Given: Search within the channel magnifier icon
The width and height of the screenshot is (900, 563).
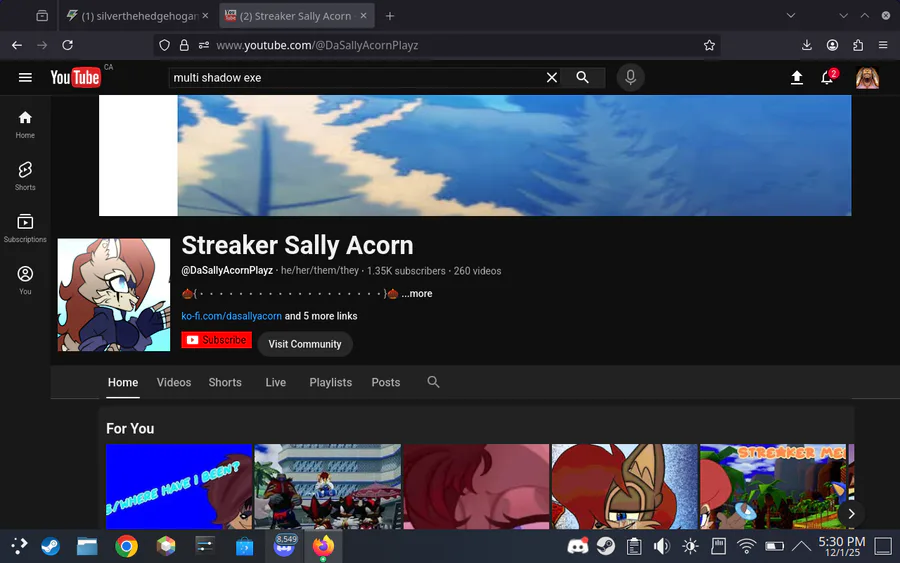Looking at the screenshot, I should pos(433,382).
